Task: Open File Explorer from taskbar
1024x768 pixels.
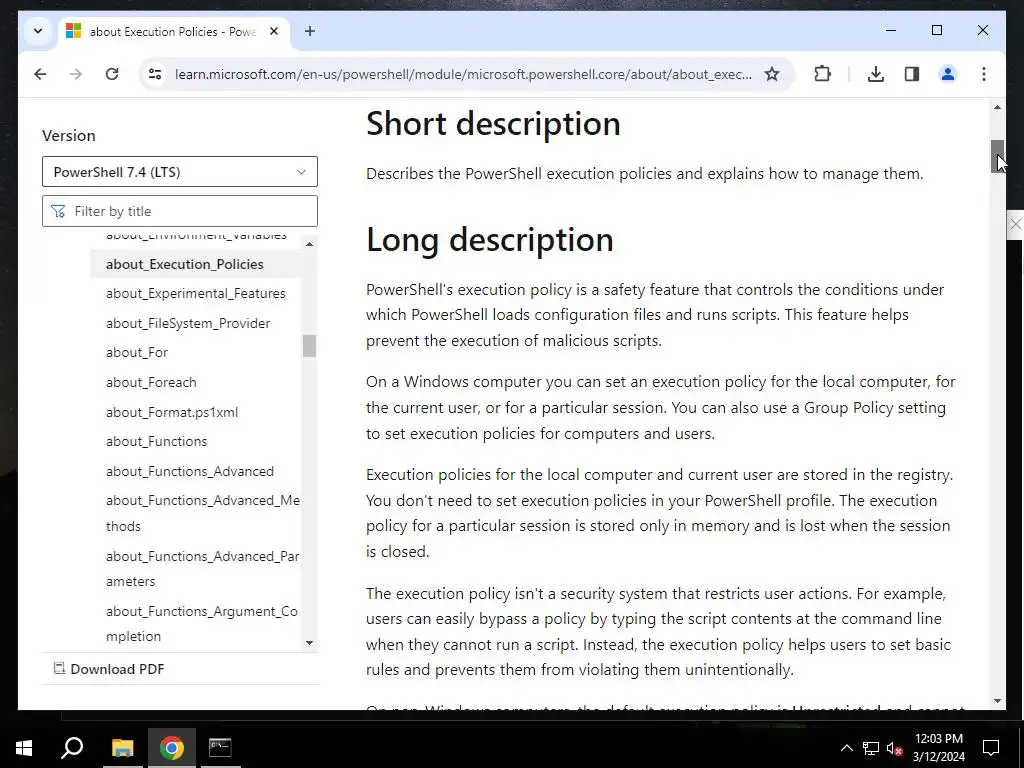Action: tap(122, 748)
